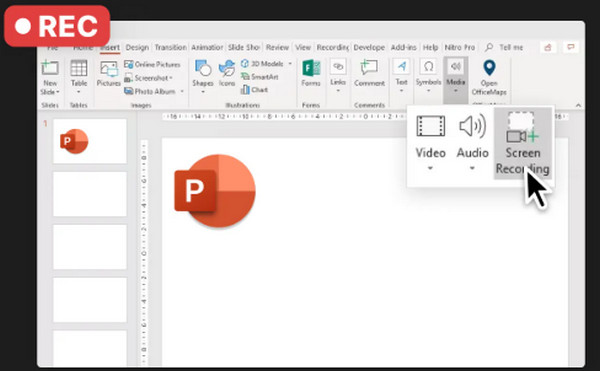Click the Share icon in title bar
The height and width of the screenshot is (371, 600).
[x=548, y=47]
